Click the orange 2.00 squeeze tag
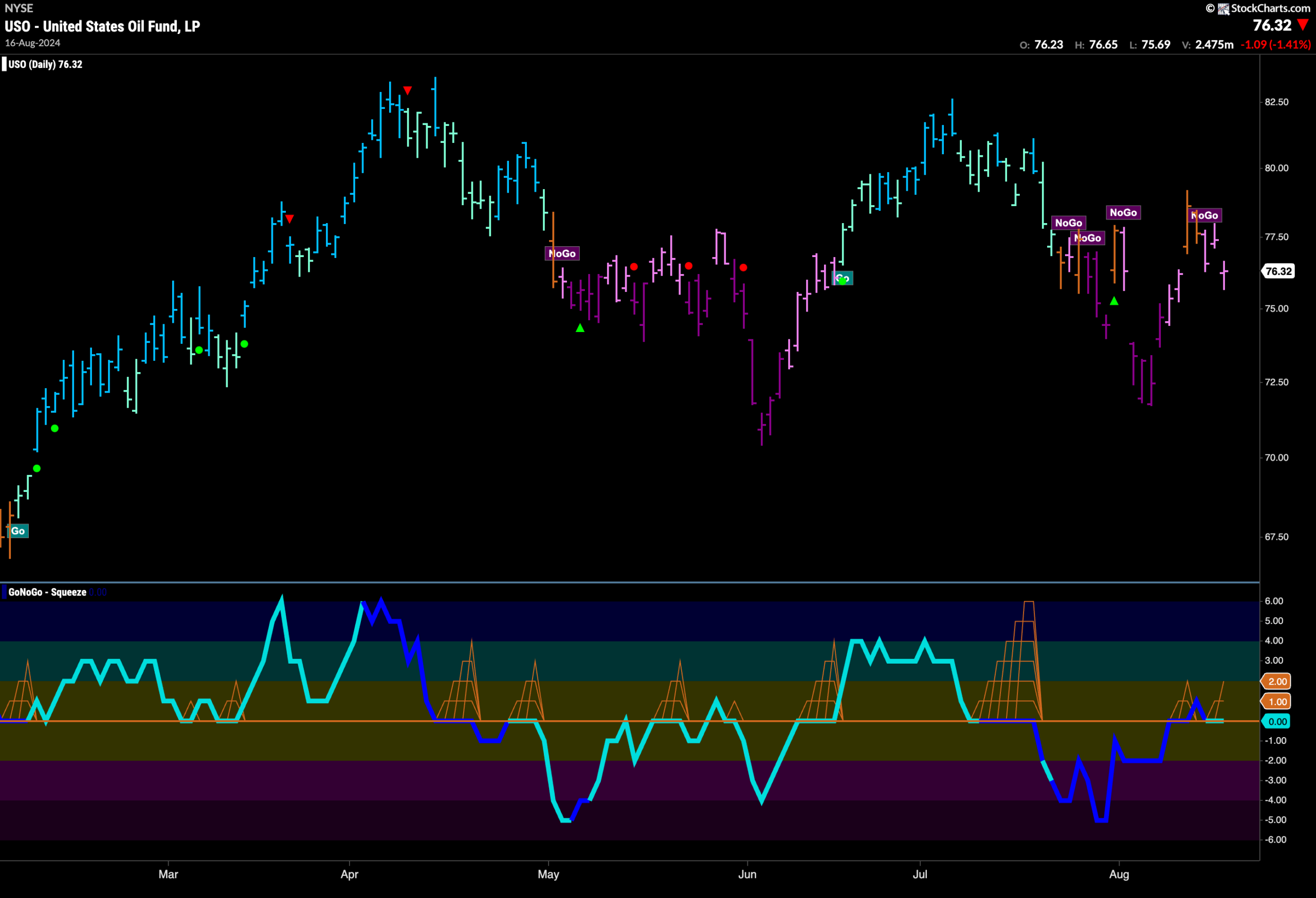The image size is (1316, 898). tap(1276, 681)
